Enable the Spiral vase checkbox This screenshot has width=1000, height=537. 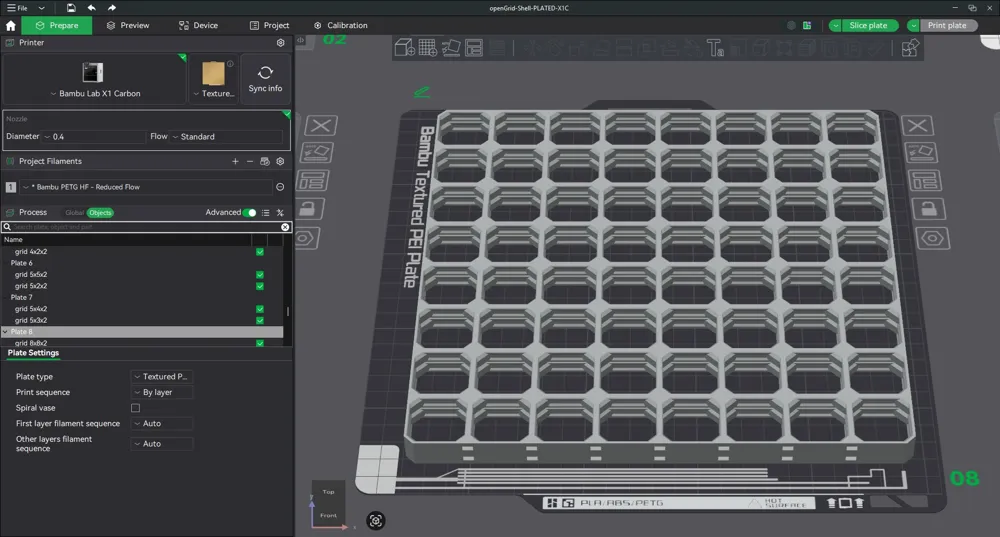tap(135, 408)
